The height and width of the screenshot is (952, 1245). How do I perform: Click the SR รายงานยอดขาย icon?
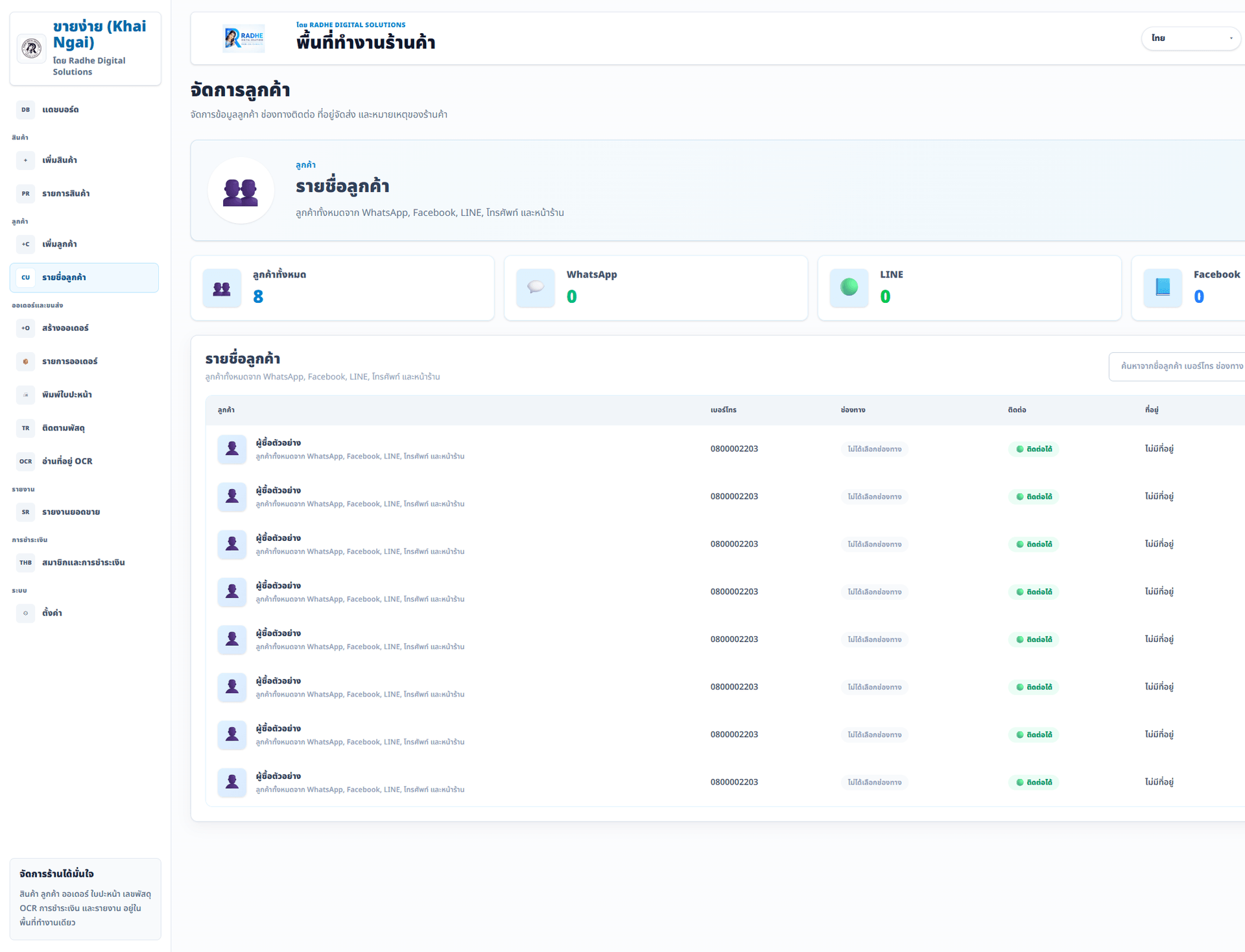click(25, 512)
